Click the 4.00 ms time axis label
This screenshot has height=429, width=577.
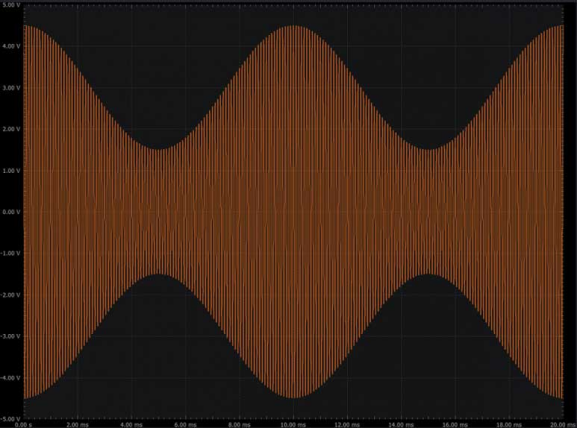click(132, 425)
